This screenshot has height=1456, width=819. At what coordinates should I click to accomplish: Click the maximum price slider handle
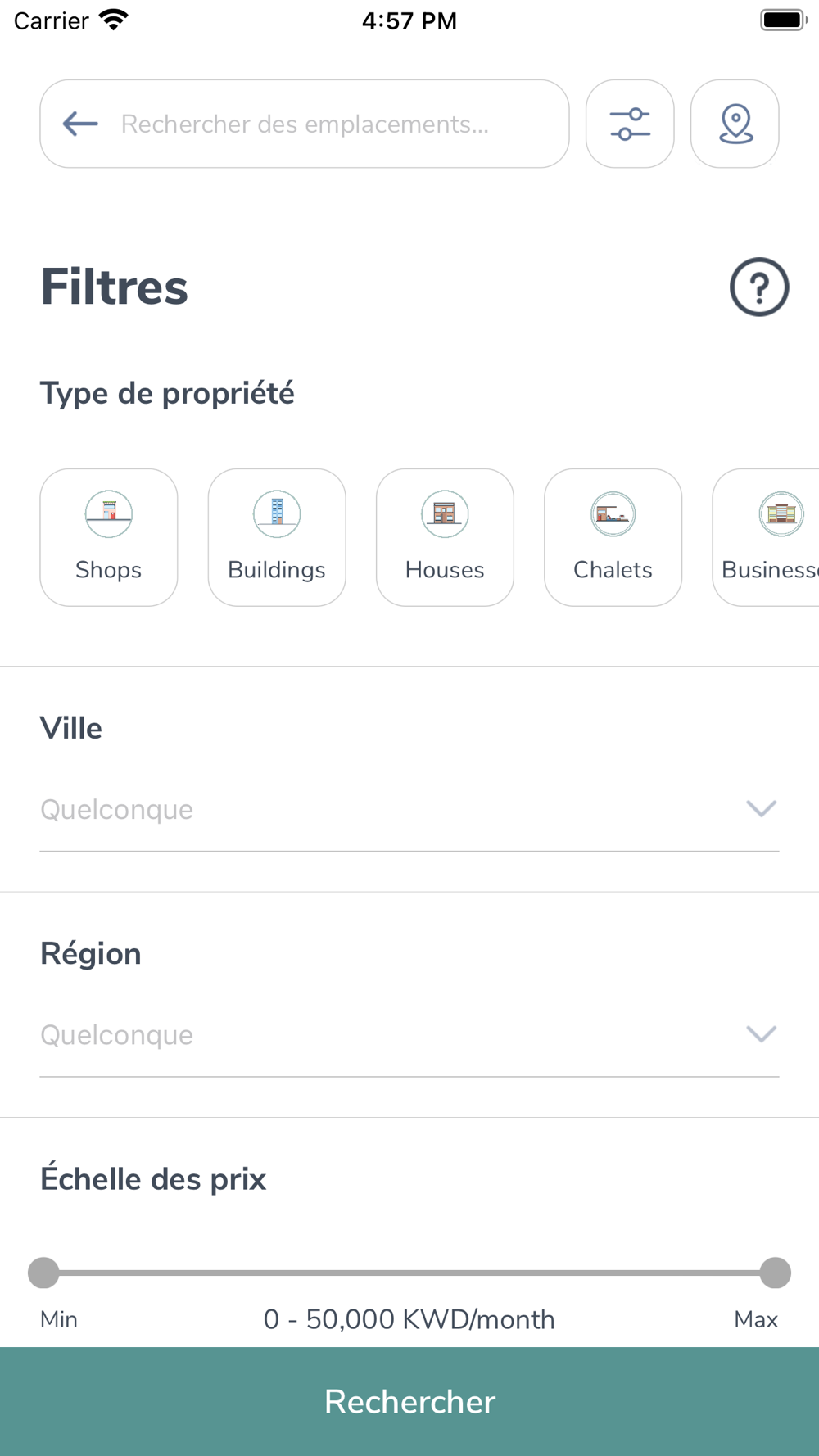tap(775, 1273)
